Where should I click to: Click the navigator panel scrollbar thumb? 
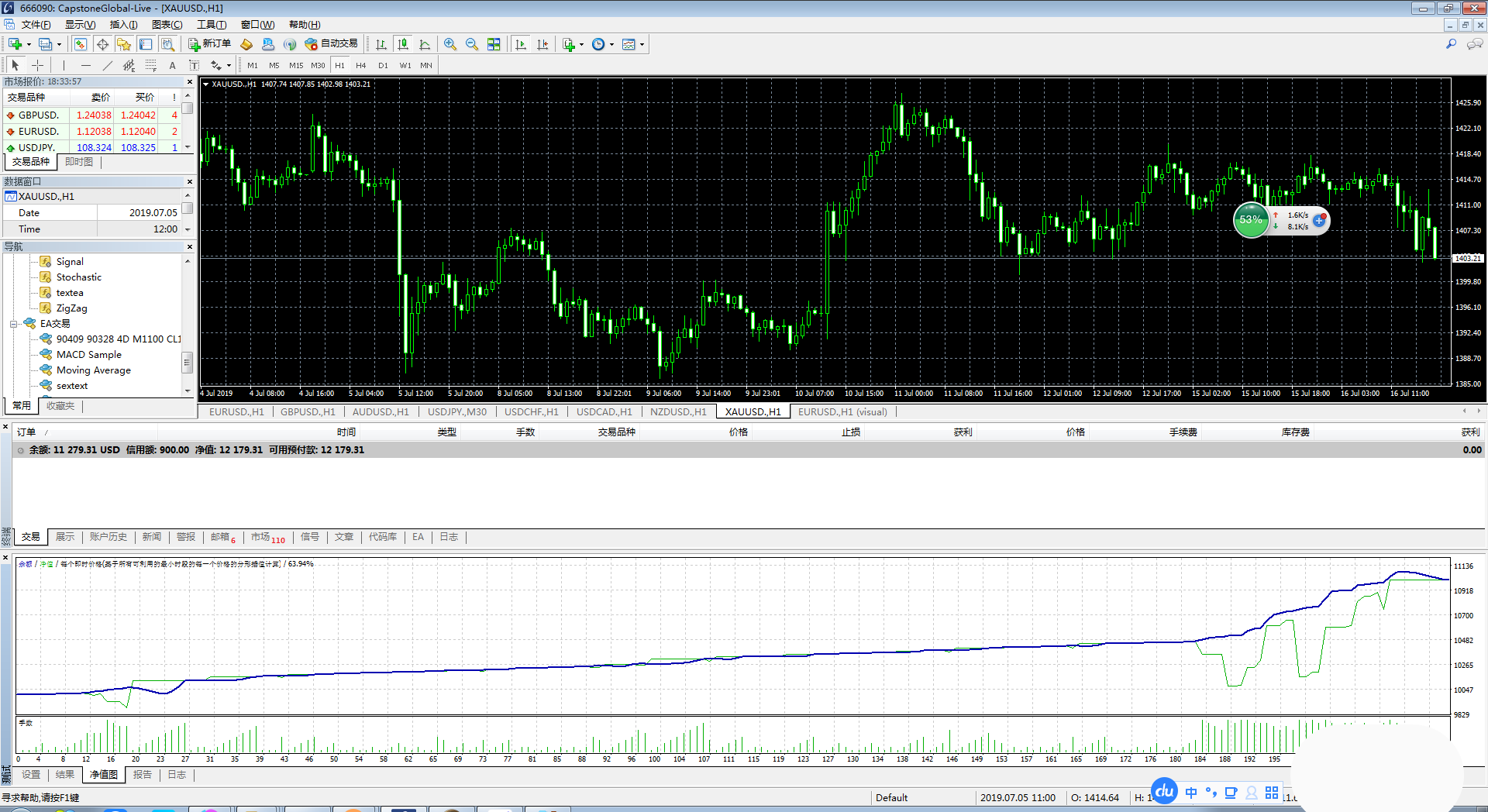187,362
